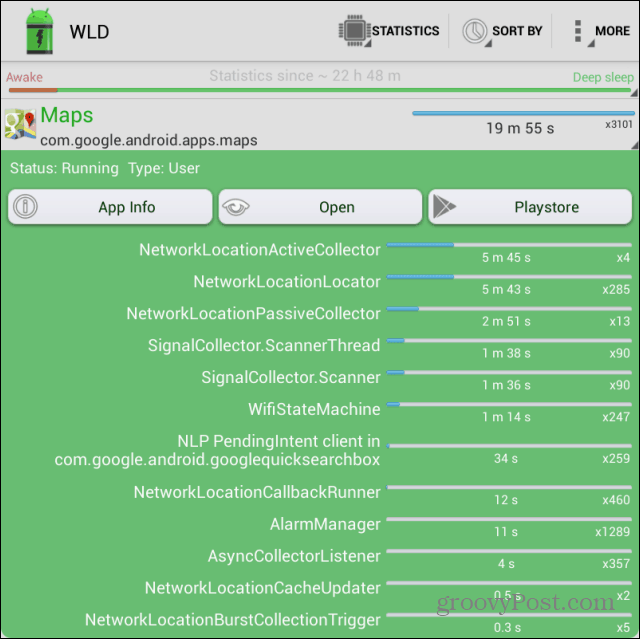
Task: Click the x247 count for WifiStateMachine
Action: (616, 417)
